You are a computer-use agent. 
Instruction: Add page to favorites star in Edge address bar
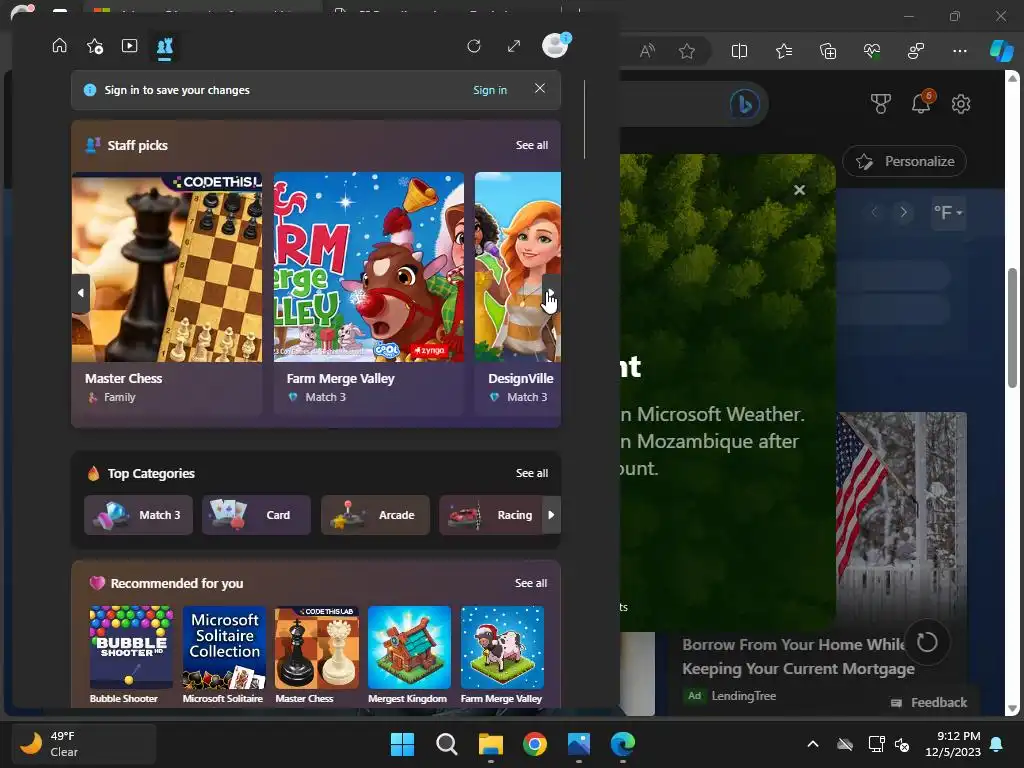686,51
